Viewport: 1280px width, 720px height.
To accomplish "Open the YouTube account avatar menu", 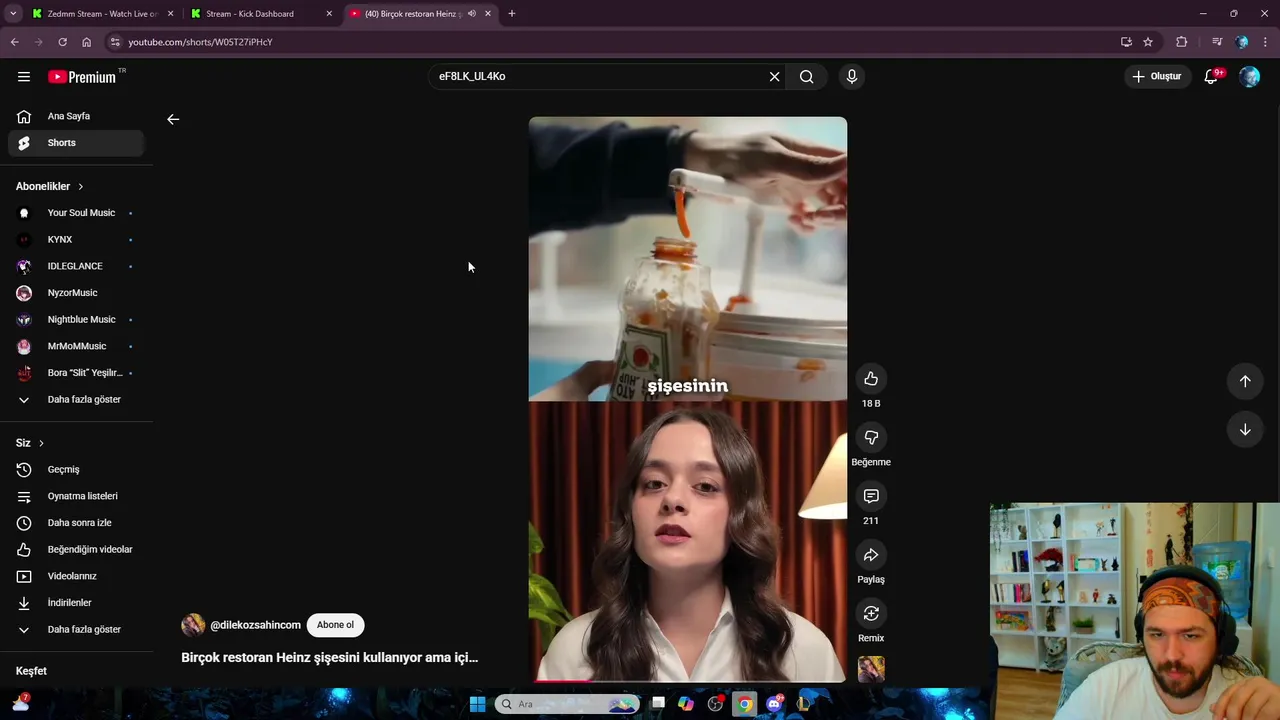I will (x=1249, y=76).
